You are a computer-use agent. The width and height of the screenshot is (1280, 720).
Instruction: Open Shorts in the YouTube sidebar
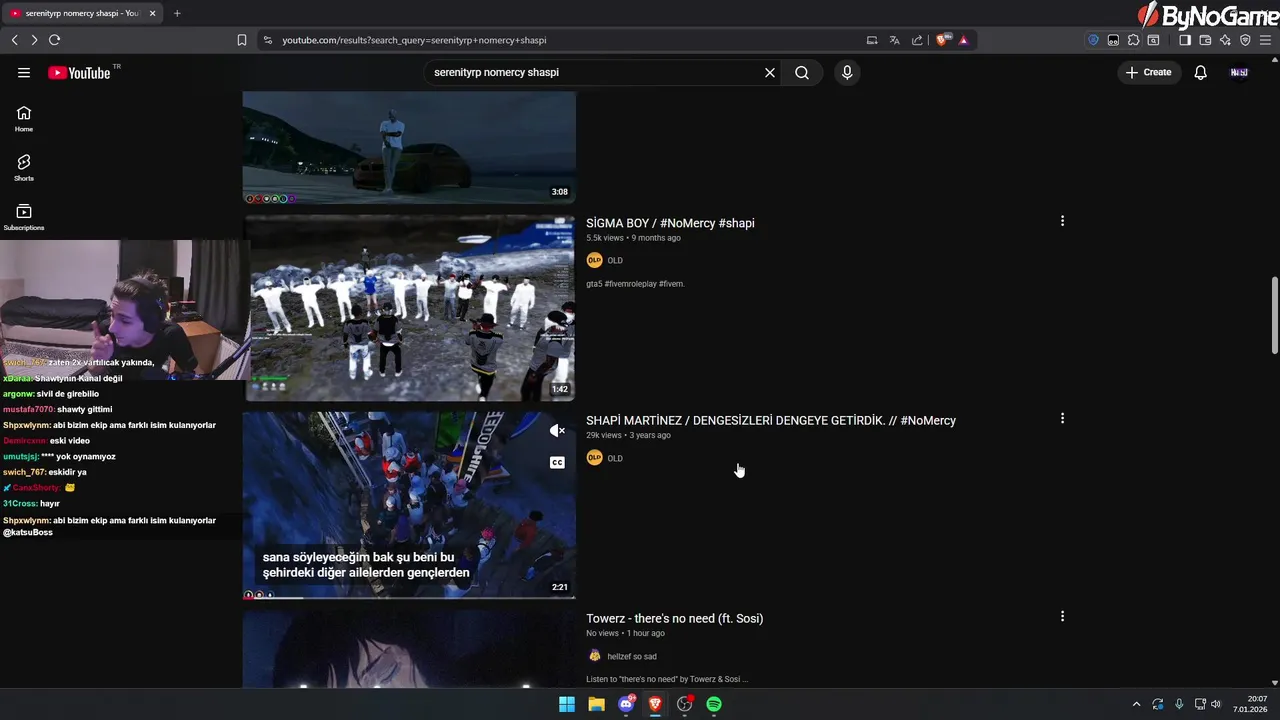[24, 168]
